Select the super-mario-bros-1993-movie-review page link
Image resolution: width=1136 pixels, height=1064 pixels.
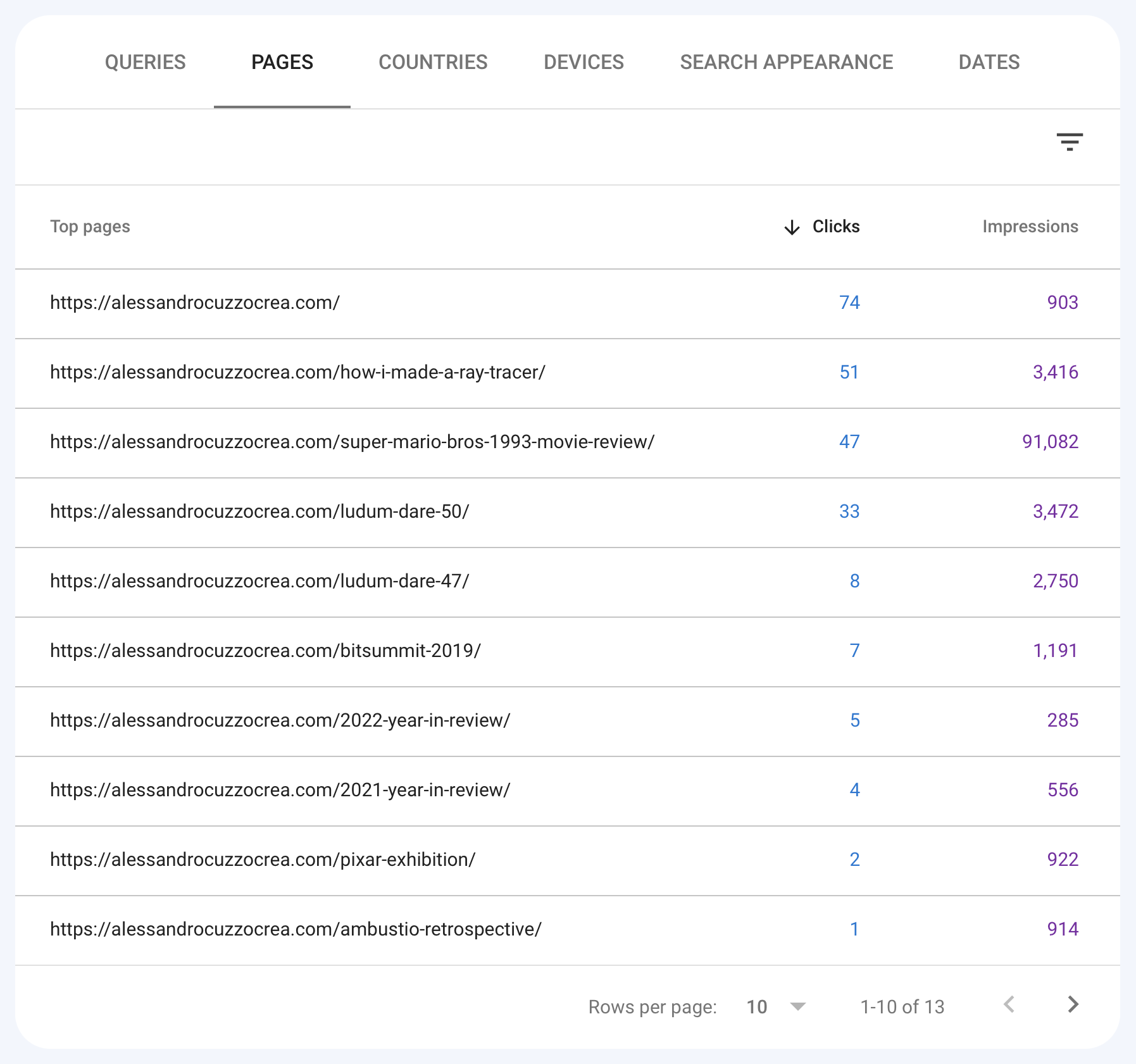(x=352, y=442)
